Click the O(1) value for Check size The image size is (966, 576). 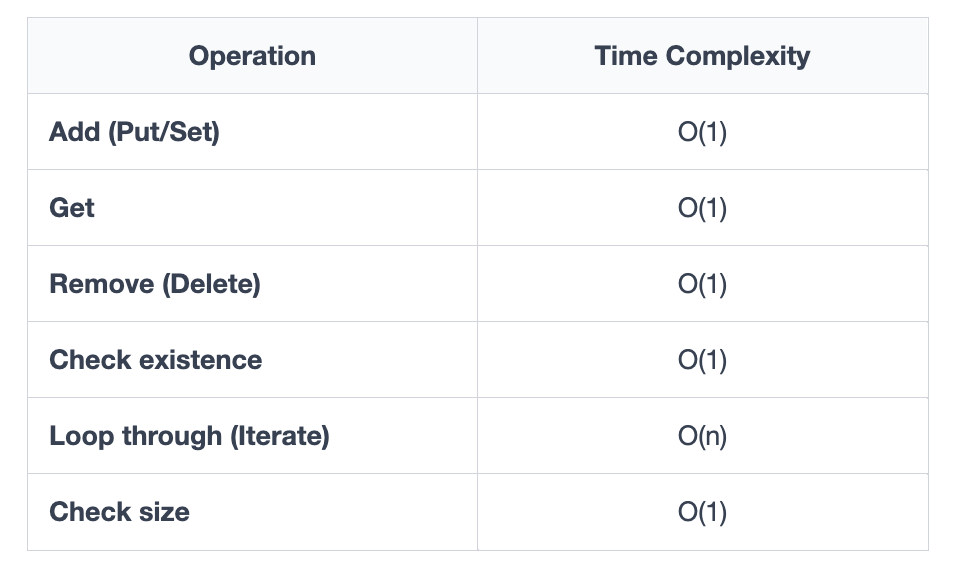[x=702, y=512]
